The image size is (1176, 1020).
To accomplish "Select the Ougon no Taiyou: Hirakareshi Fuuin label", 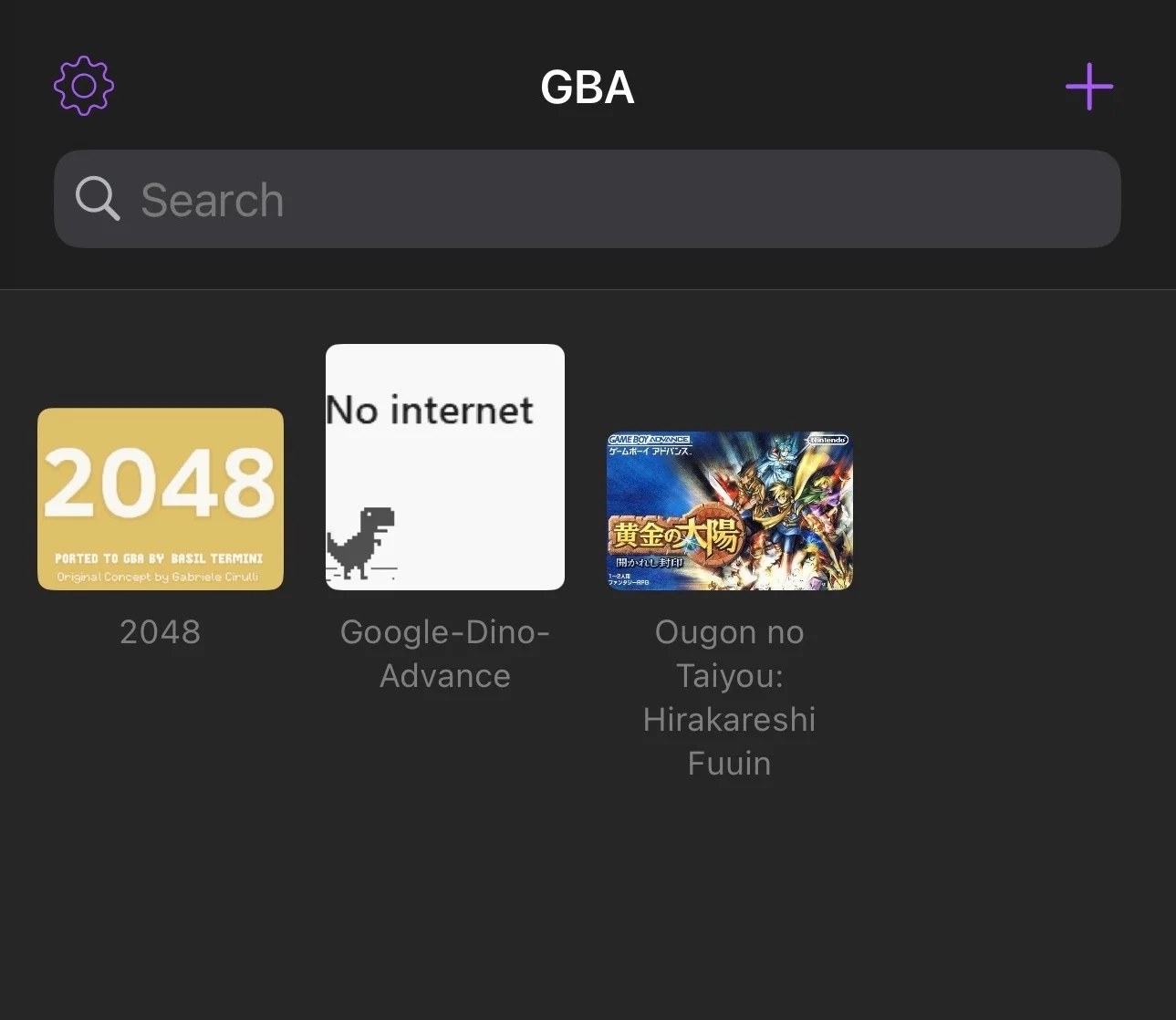I will (x=730, y=697).
